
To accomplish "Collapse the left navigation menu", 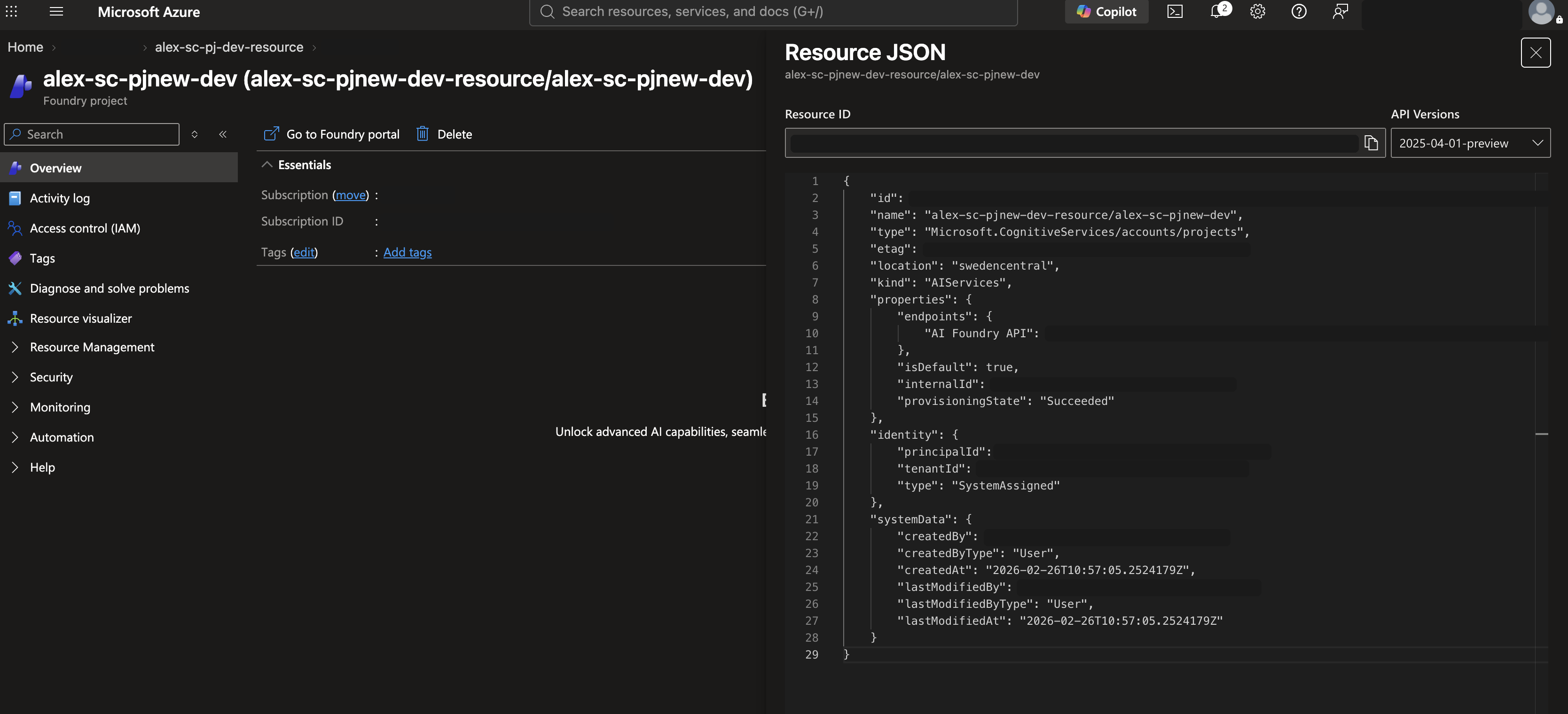I will tap(223, 134).
